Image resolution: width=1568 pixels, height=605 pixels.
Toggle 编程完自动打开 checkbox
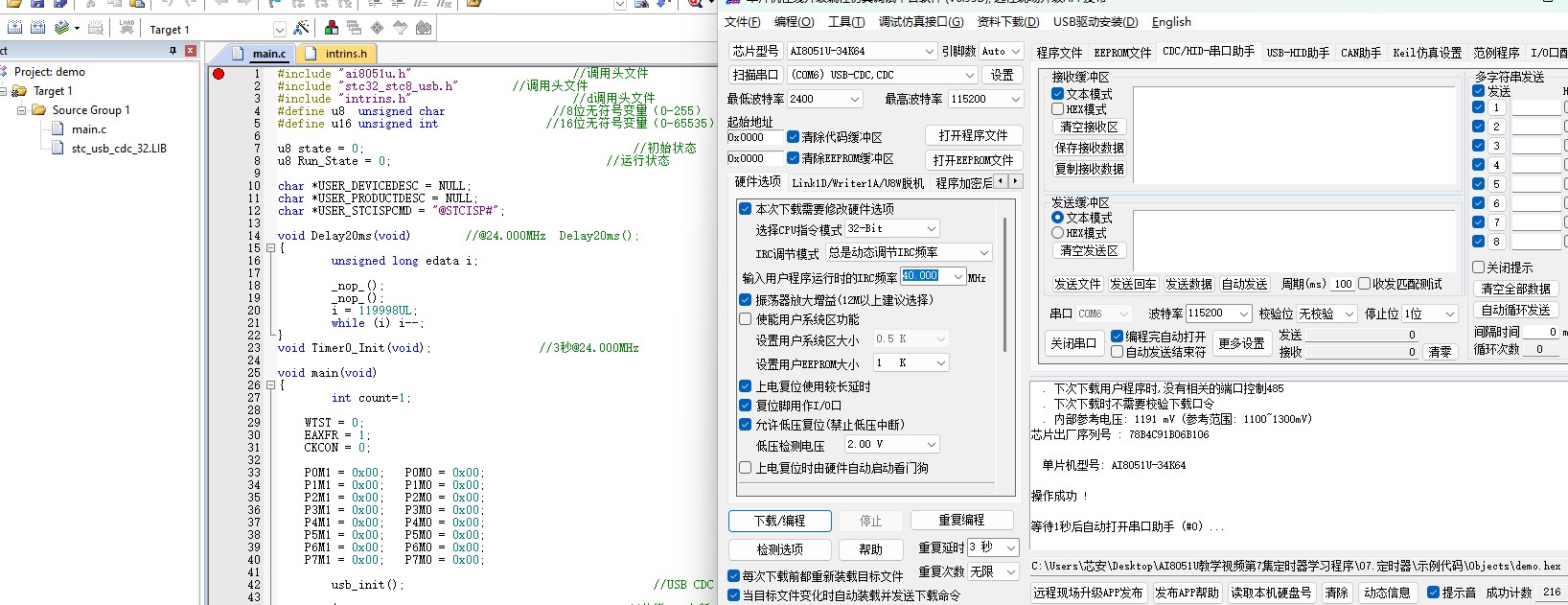click(x=1118, y=337)
